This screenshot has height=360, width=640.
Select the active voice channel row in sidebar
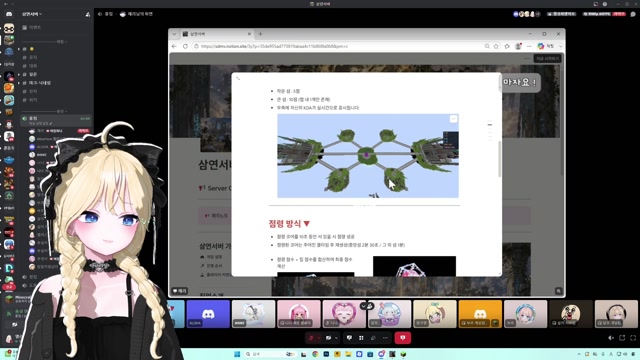[x=56, y=120]
